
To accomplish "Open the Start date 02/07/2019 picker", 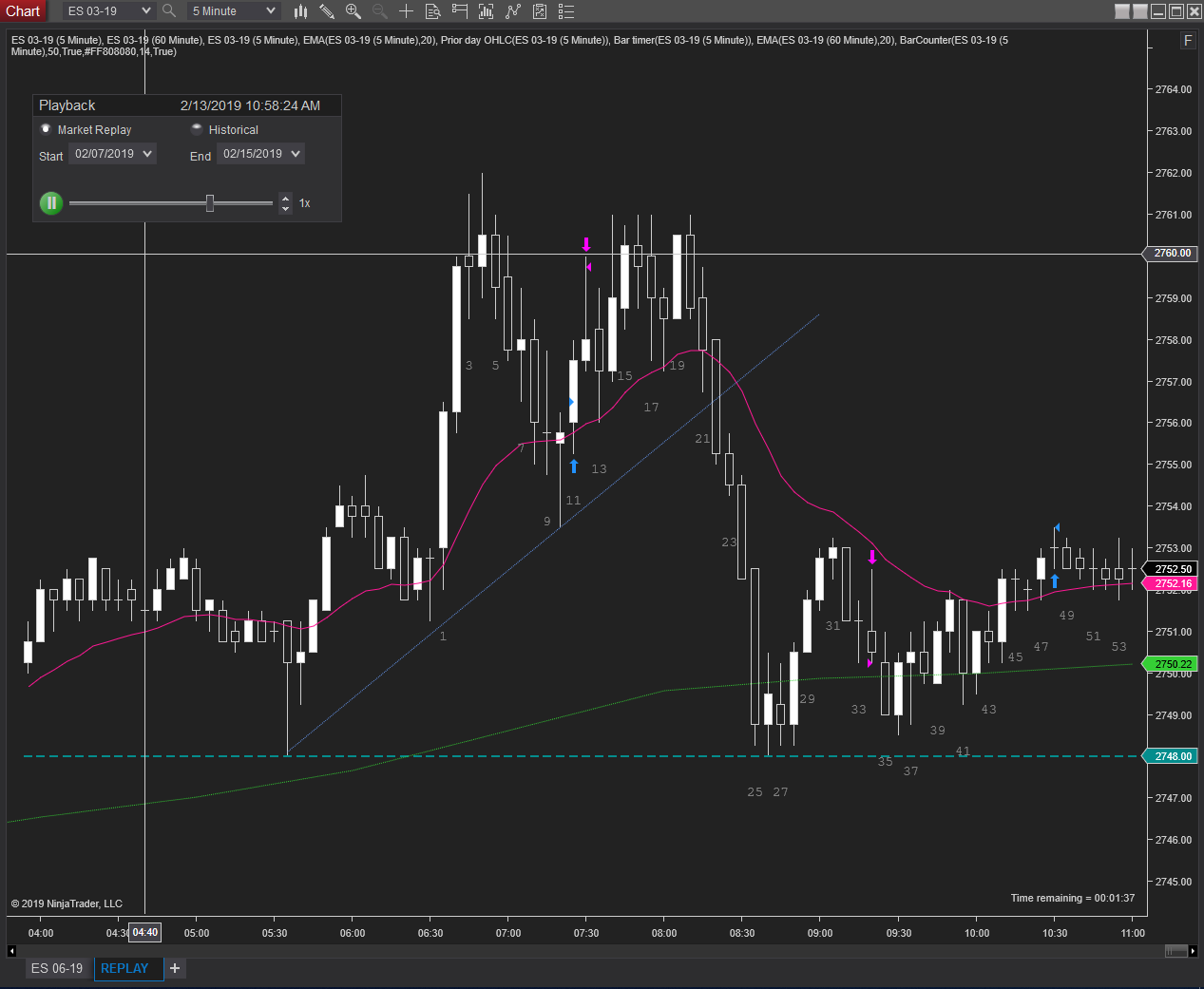I will (112, 154).
